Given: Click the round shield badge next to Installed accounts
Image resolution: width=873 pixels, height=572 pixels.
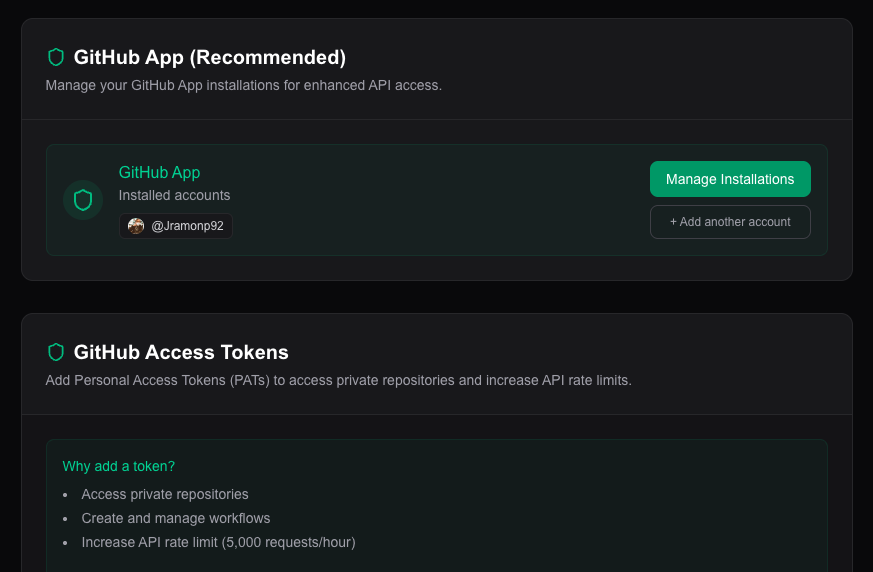Looking at the screenshot, I should 83,200.
